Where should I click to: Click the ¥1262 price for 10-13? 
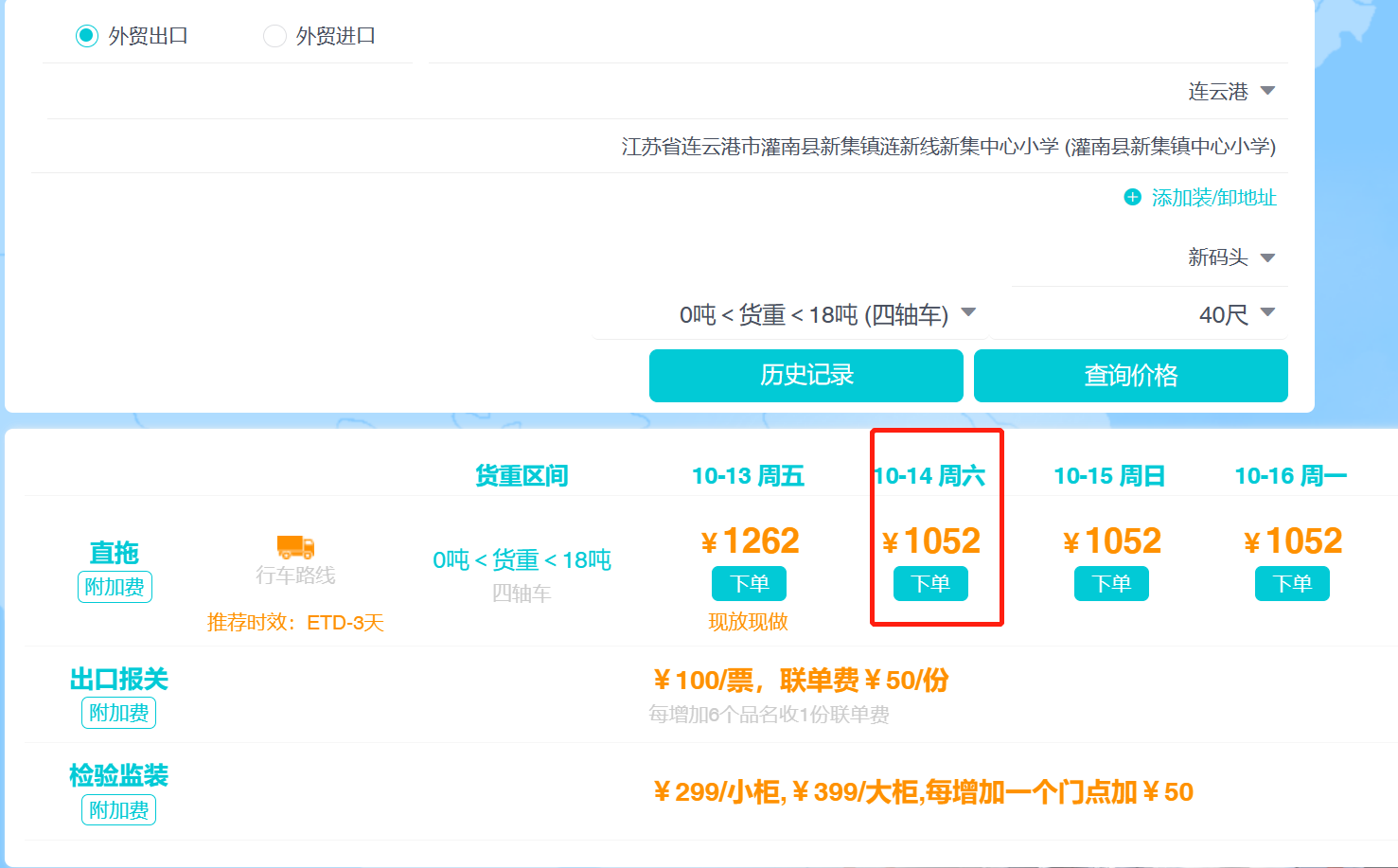(x=750, y=541)
